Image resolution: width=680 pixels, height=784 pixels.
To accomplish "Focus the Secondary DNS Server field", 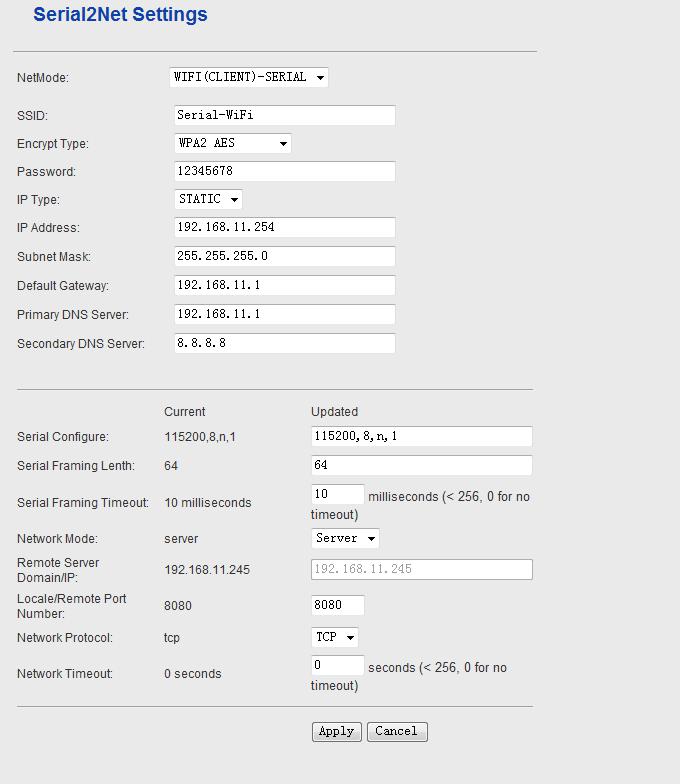I will (x=284, y=344).
